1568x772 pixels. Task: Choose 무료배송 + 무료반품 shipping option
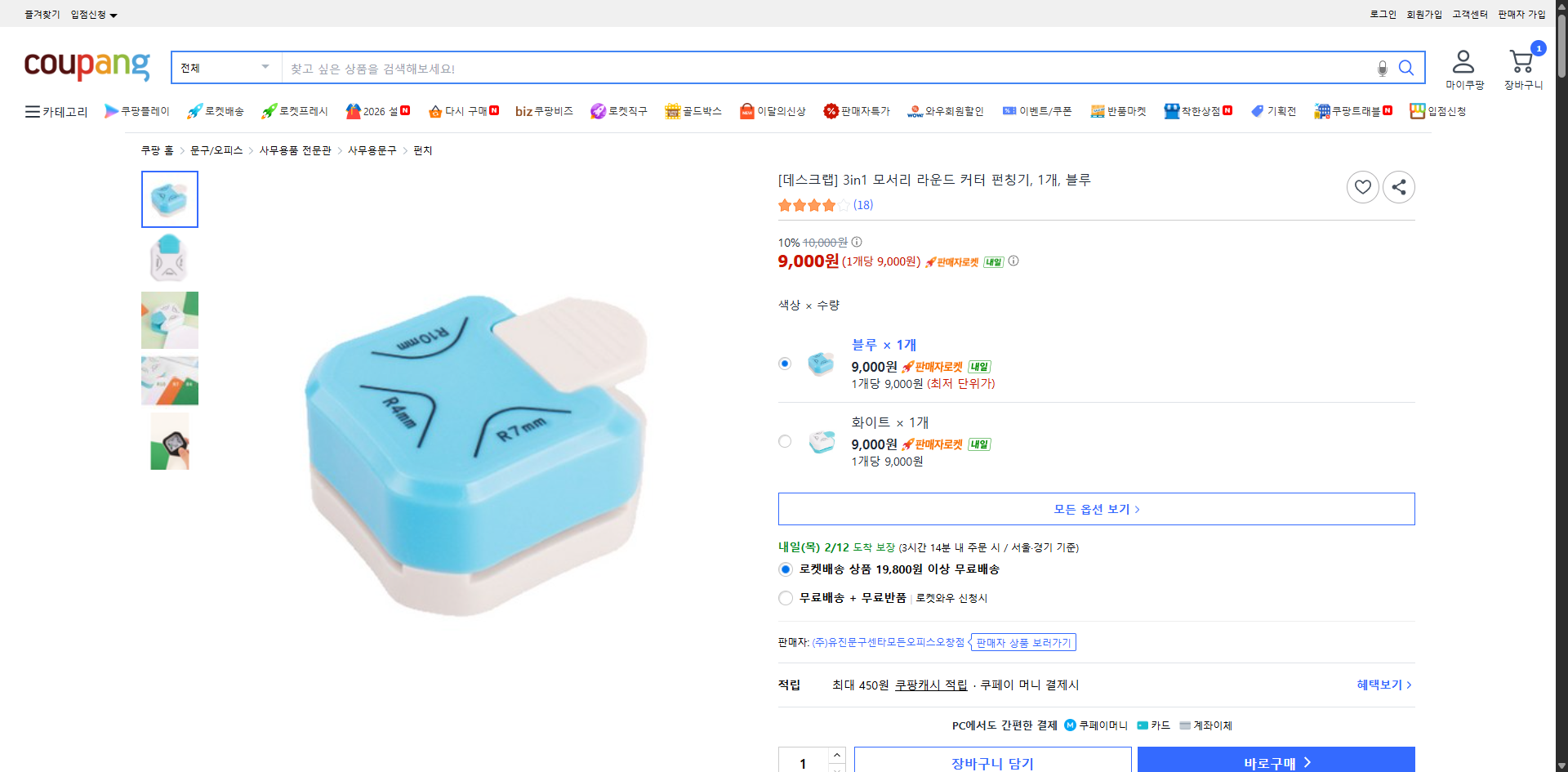tap(785, 597)
